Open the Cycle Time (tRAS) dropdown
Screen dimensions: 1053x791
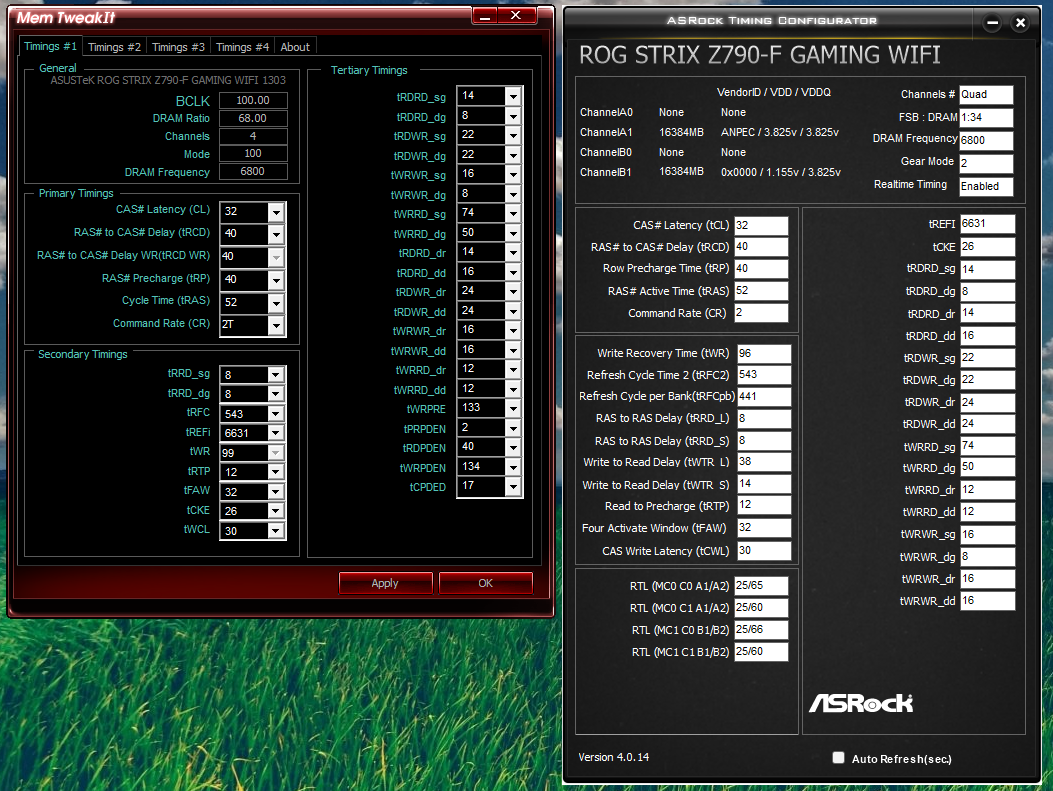click(276, 302)
